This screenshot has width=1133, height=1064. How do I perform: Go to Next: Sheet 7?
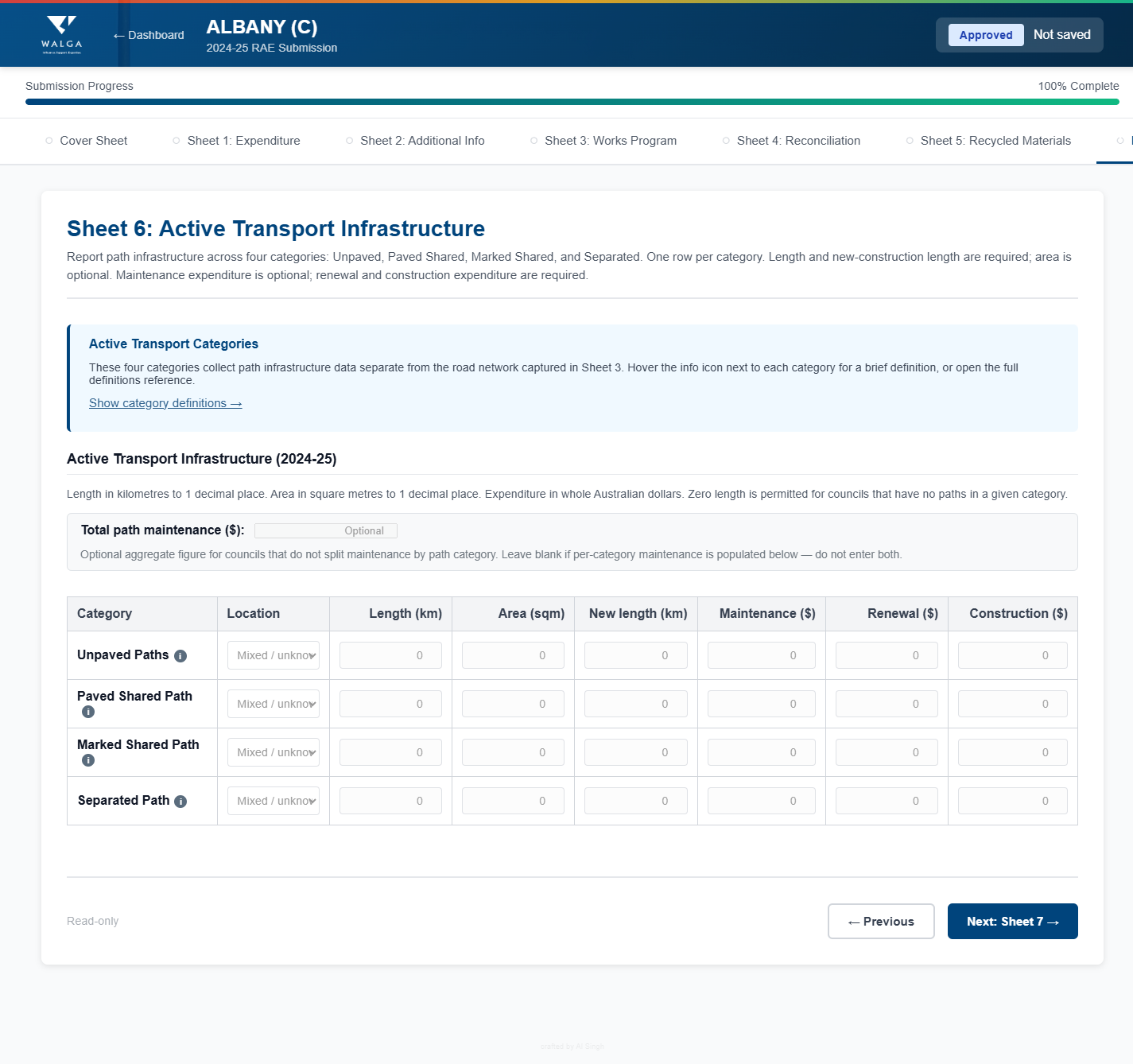pyautogui.click(x=1013, y=922)
